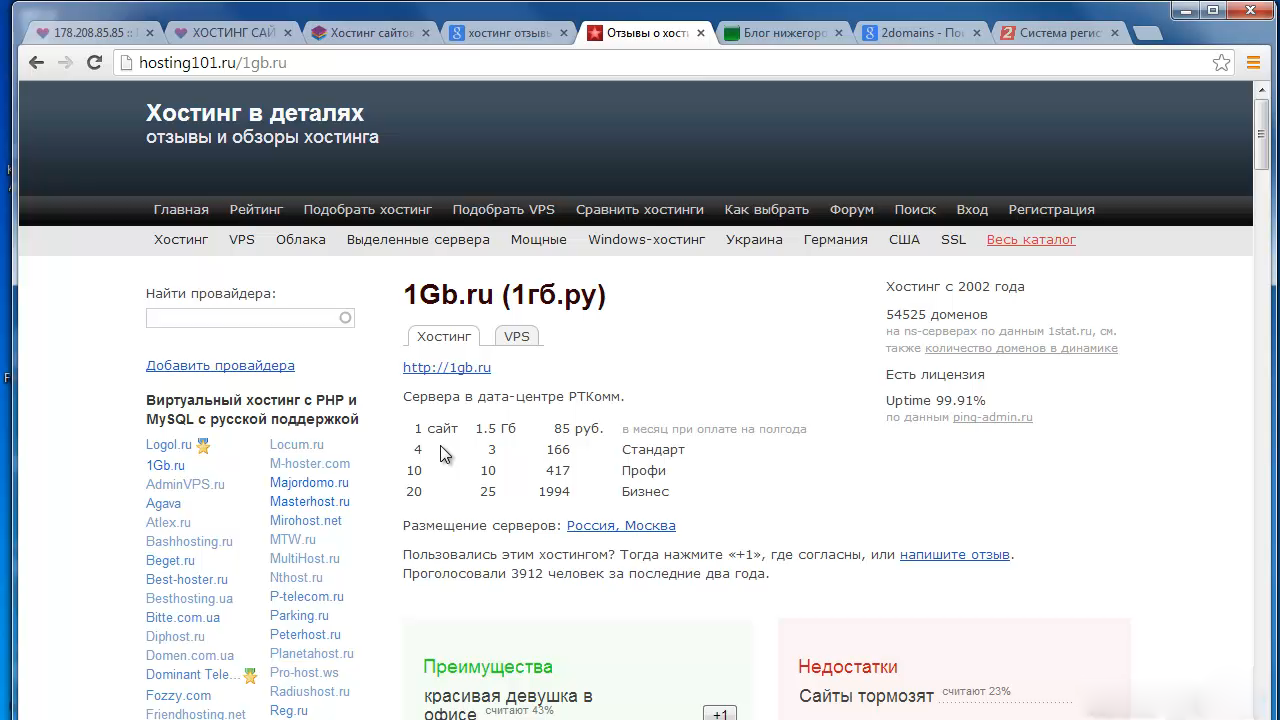Select 'Германия' category
This screenshot has height=720, width=1280.
(836, 240)
